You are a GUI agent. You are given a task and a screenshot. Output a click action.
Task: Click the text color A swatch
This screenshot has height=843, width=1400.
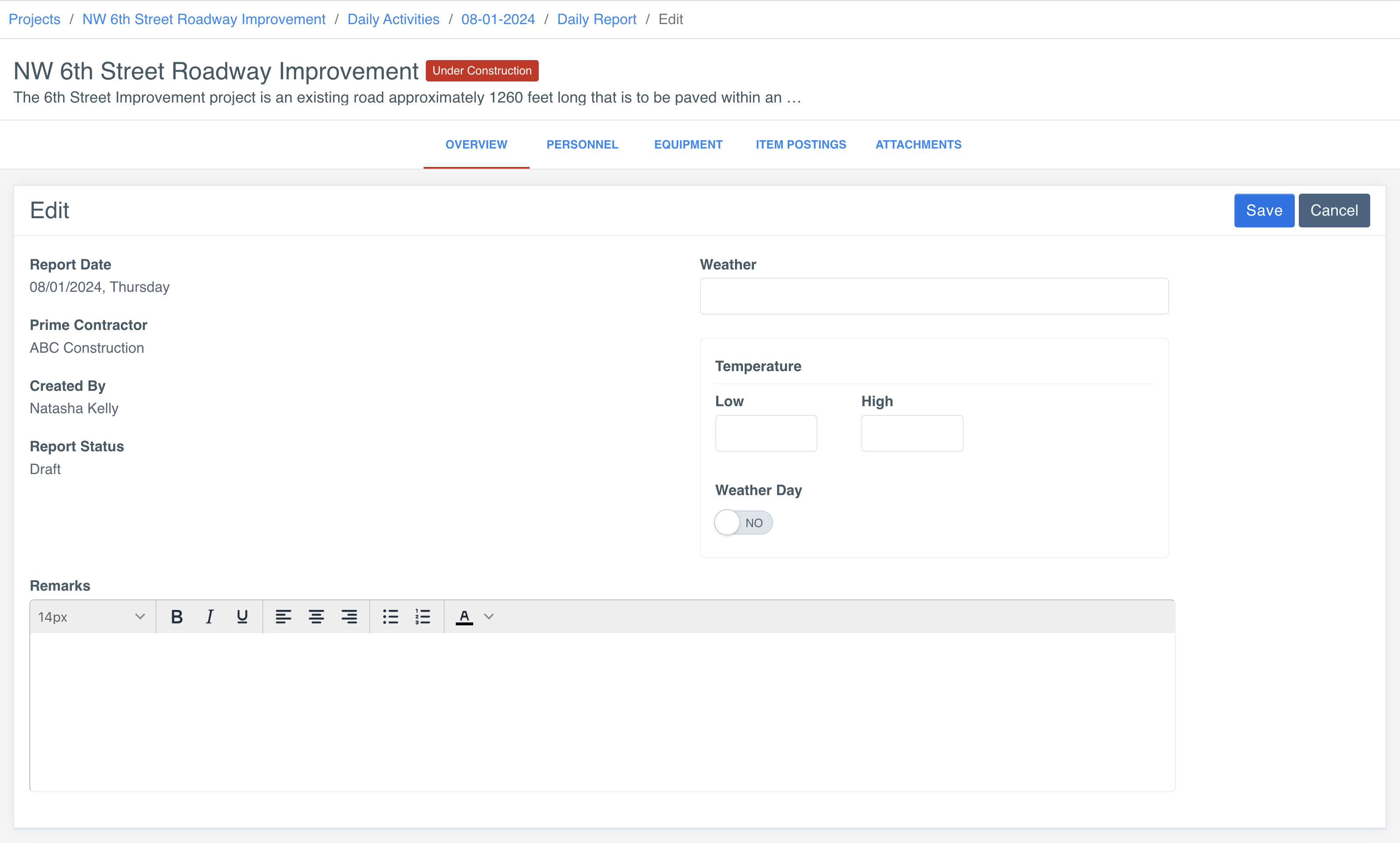point(464,617)
